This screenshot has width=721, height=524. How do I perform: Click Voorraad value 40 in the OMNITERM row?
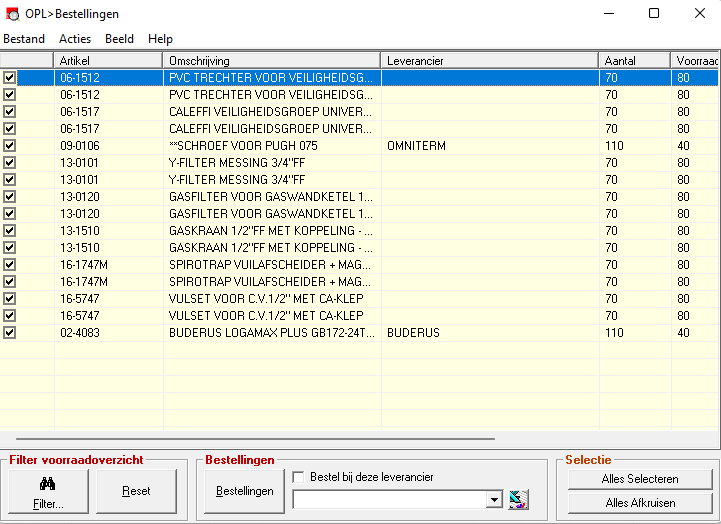683,146
